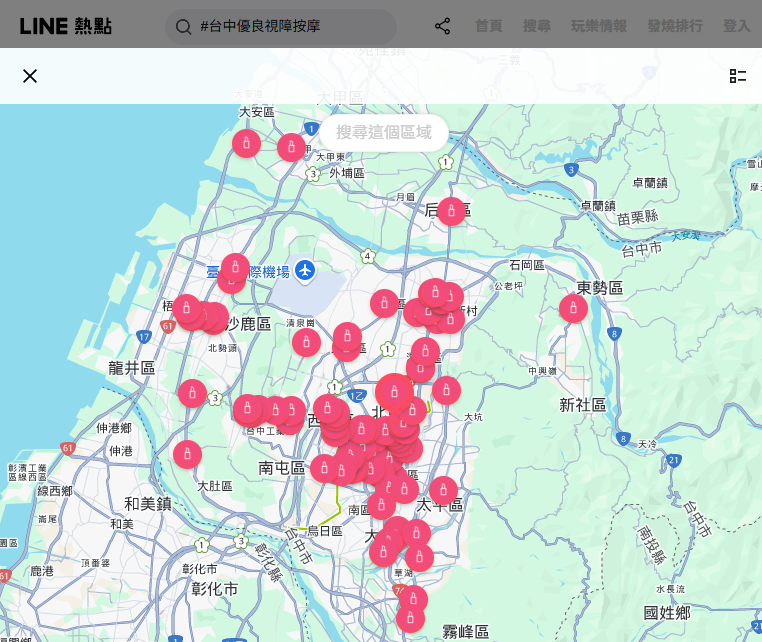Click the 石岡區 map label

(x=527, y=265)
